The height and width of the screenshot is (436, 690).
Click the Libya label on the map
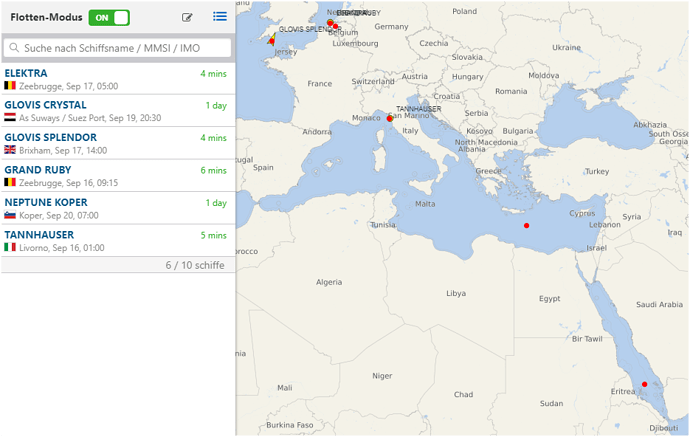pos(456,293)
